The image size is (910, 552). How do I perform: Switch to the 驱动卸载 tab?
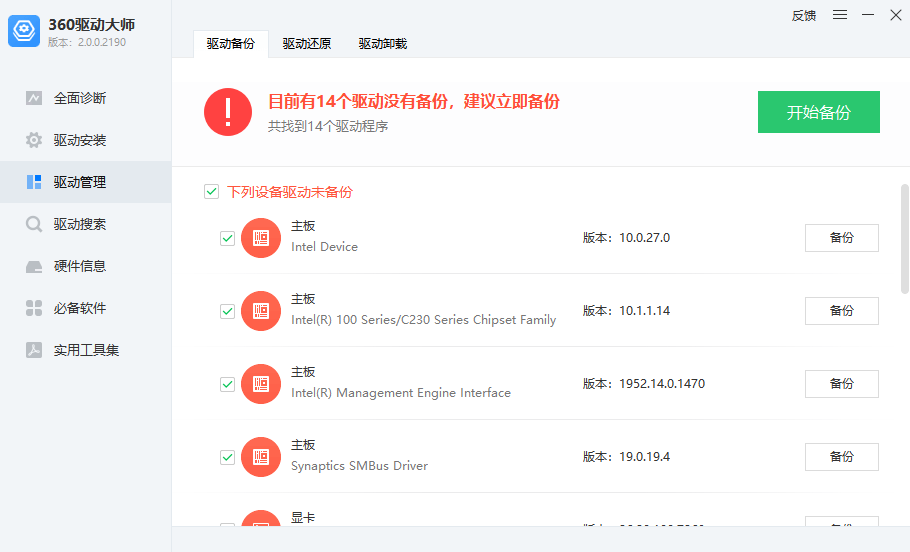coord(382,44)
